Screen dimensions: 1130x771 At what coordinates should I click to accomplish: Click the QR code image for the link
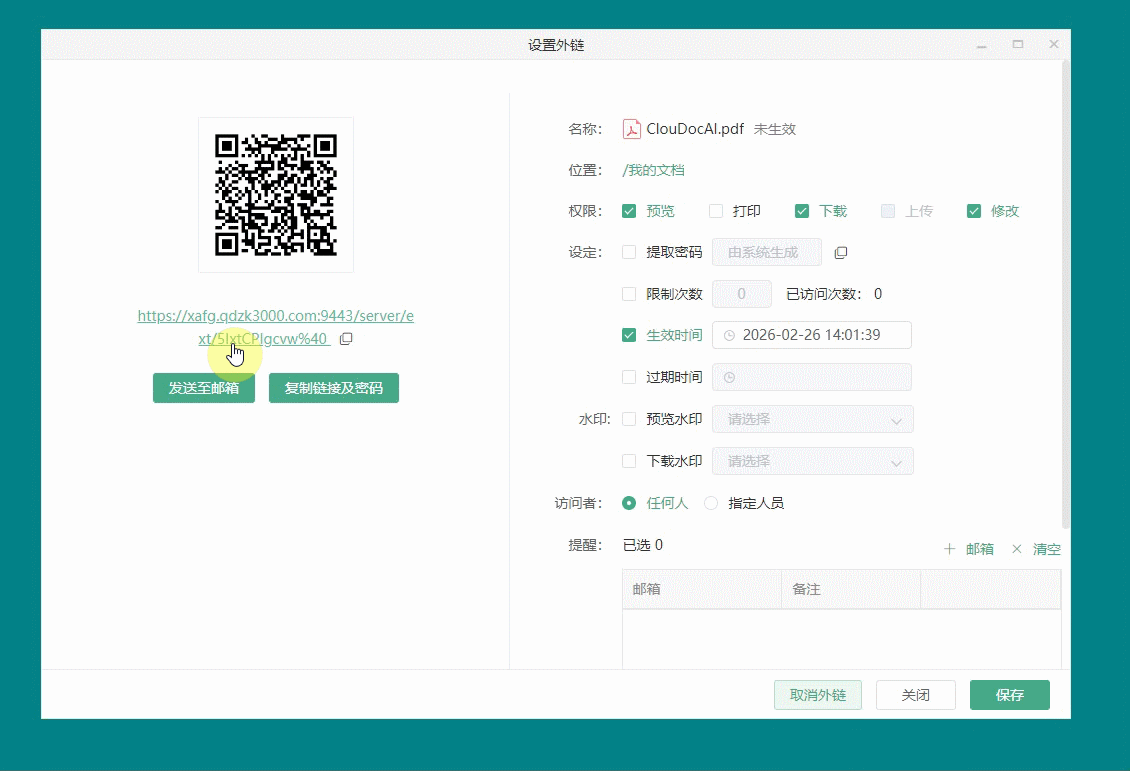[x=275, y=194]
